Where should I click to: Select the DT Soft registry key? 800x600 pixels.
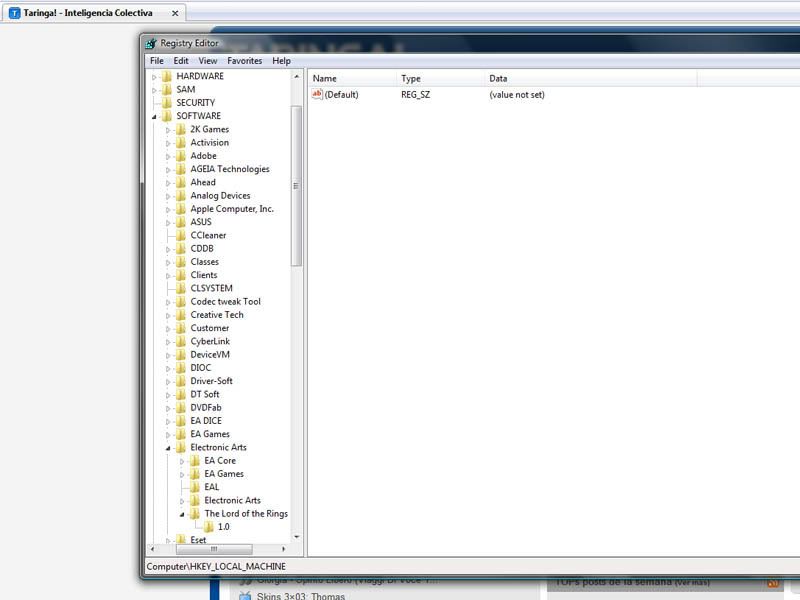coord(205,394)
